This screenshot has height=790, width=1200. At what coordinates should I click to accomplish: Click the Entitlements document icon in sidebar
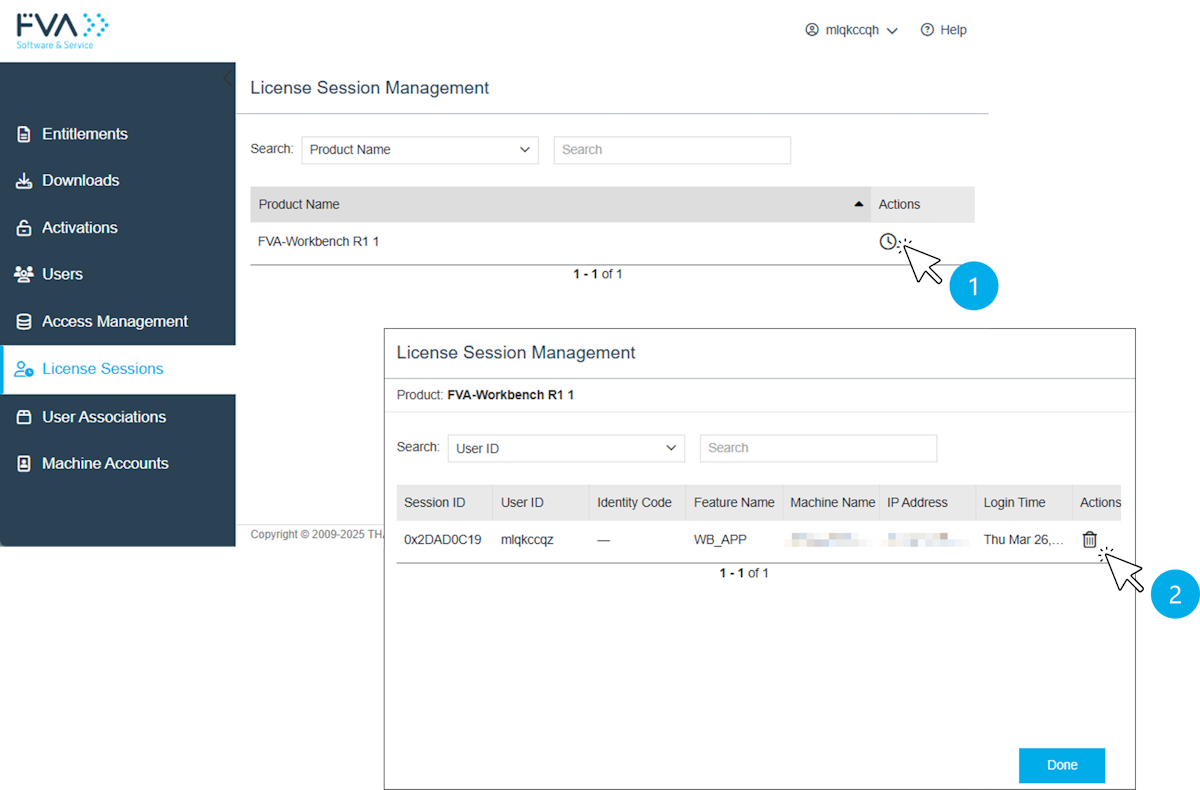(x=24, y=134)
